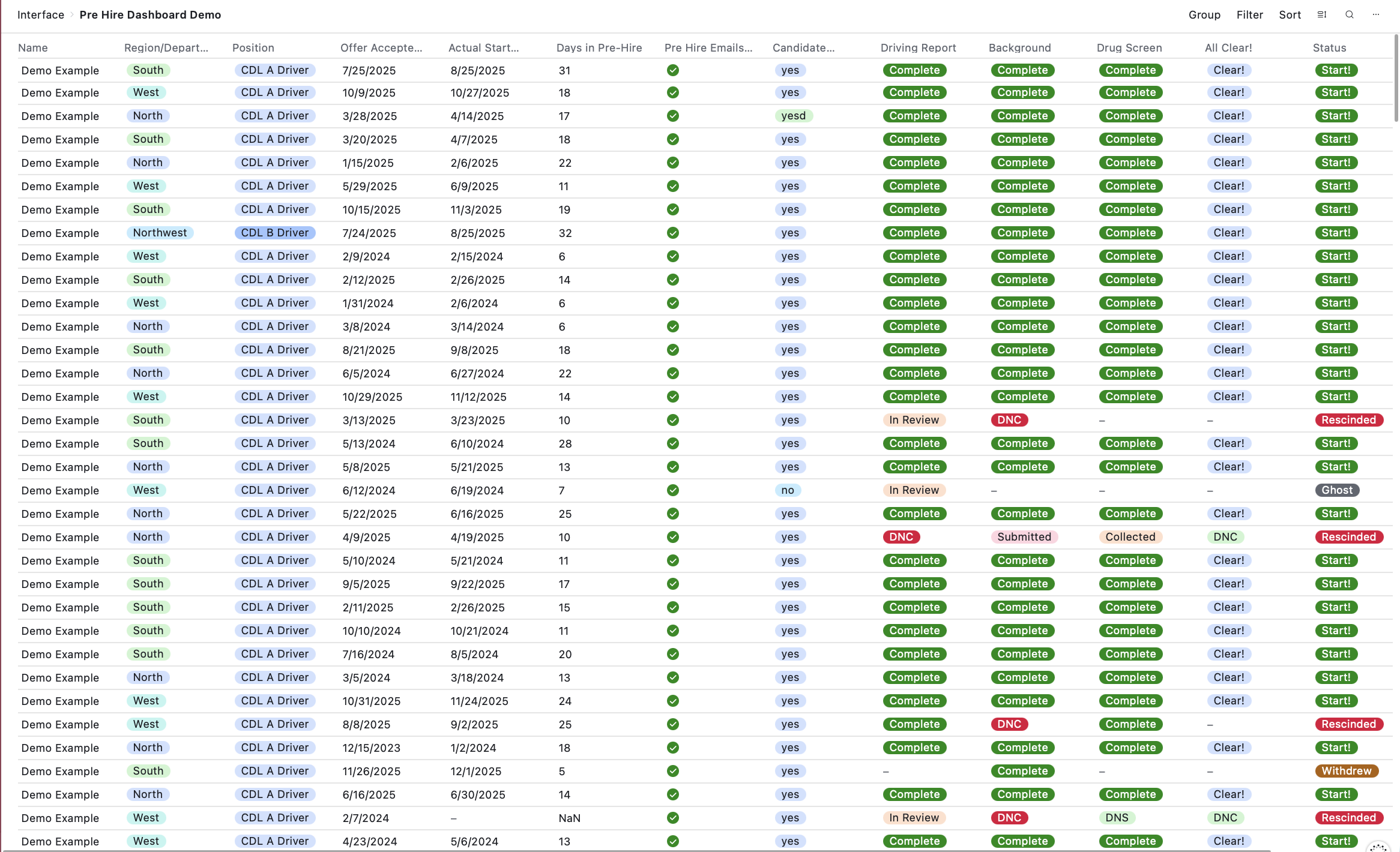This screenshot has width=1400, height=852.
Task: Click 'In Review' in the 3/13/2025 offer row
Action: click(914, 420)
